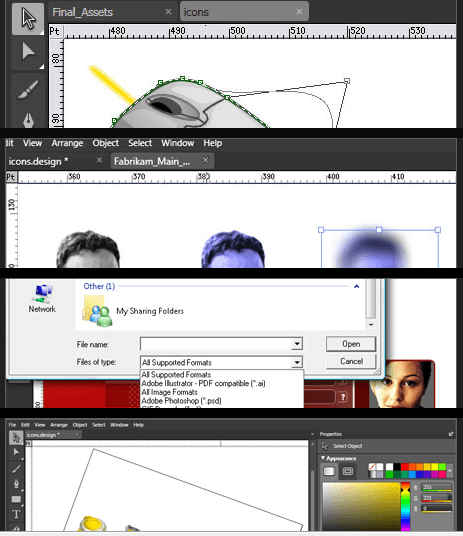Choose Adobe Photoshop (*.psd) from the list
Screen dimensions: 463x536
(181, 401)
